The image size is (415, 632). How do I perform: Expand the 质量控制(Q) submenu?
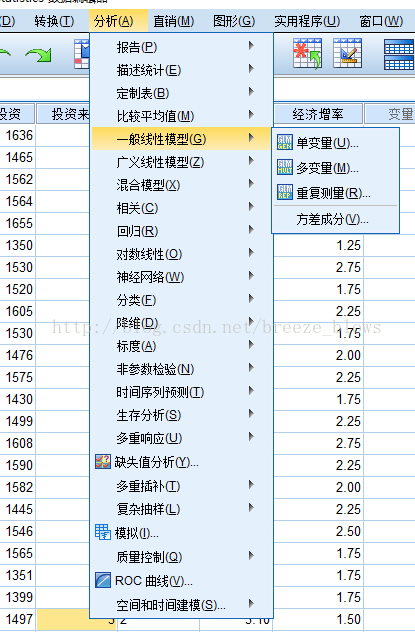182,557
